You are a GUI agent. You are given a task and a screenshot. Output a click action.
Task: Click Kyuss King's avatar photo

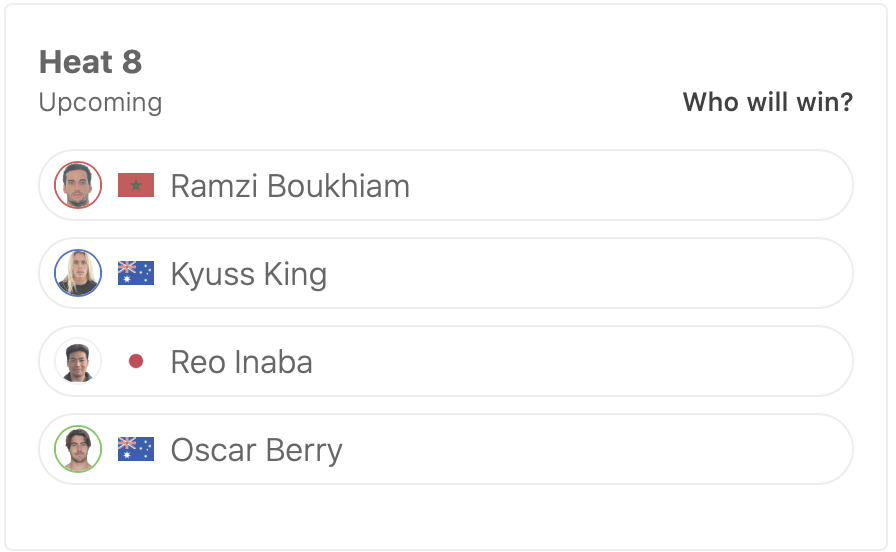pyautogui.click(x=78, y=273)
